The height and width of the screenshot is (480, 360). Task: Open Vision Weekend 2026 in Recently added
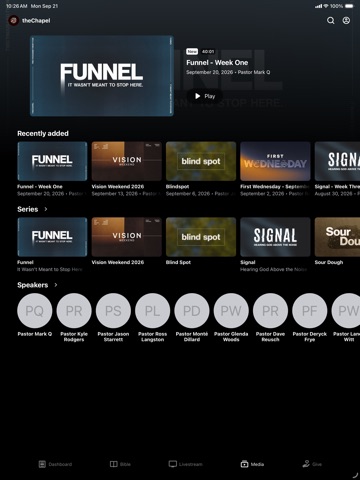(x=127, y=161)
